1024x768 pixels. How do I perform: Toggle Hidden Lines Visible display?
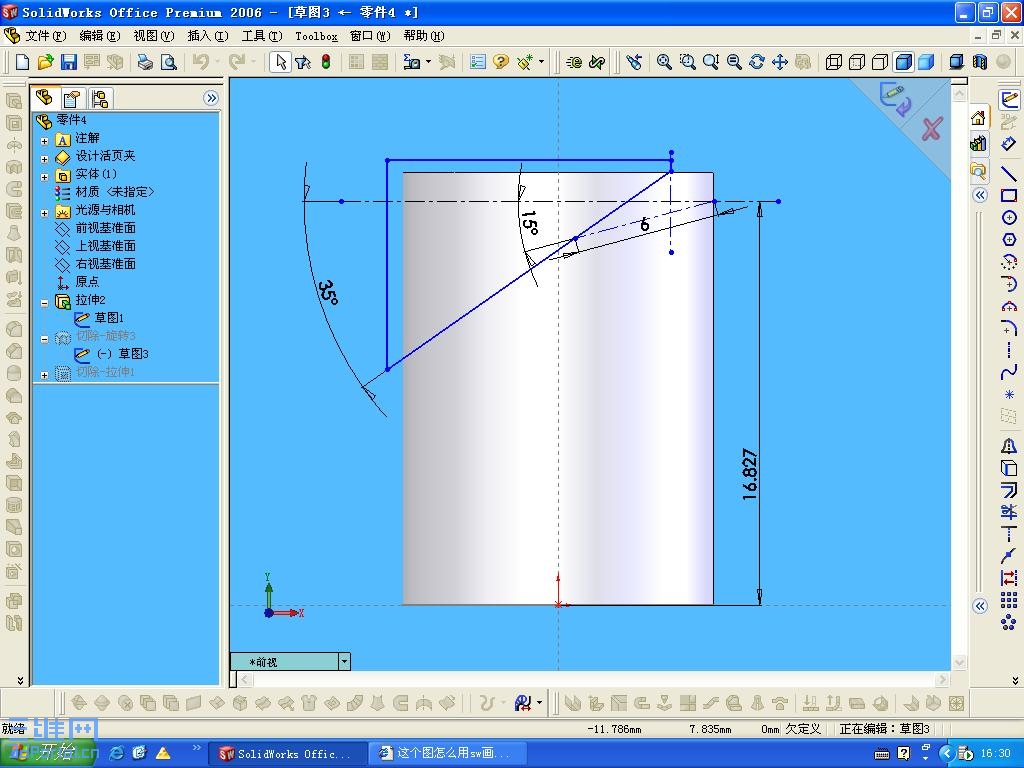click(857, 62)
